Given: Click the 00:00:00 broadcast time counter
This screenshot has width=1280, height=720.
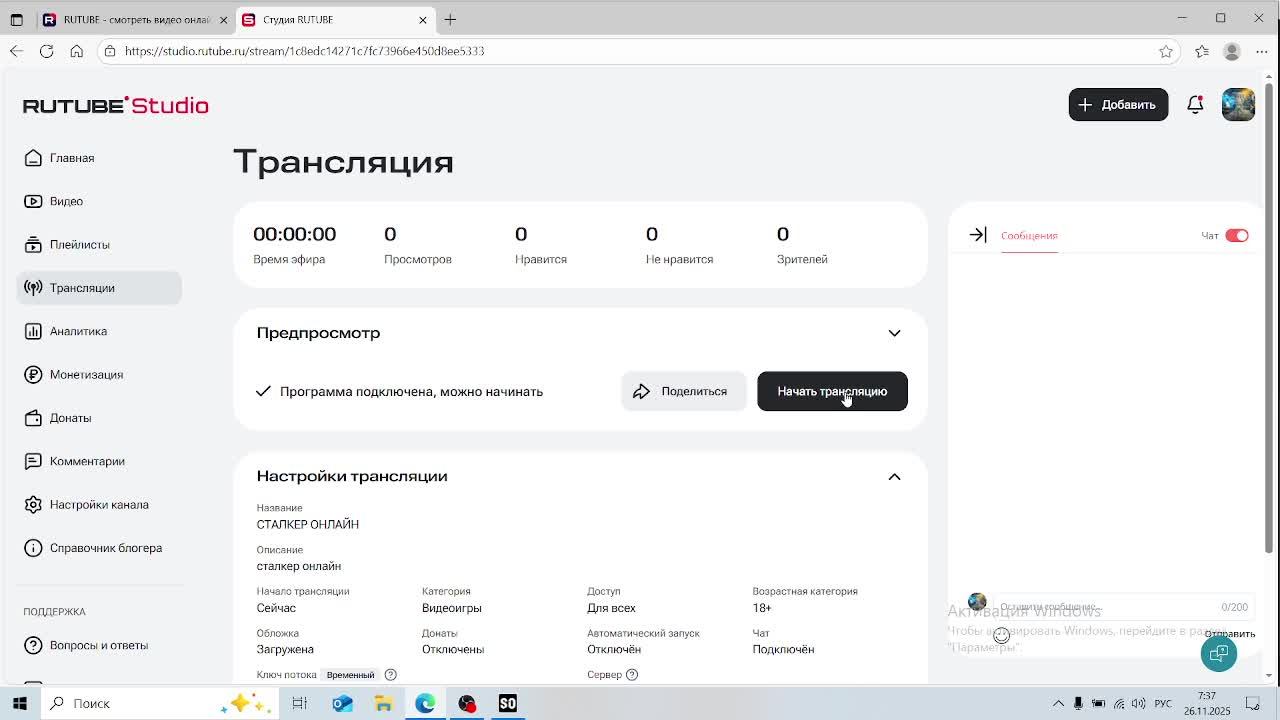Looking at the screenshot, I should (x=294, y=234).
